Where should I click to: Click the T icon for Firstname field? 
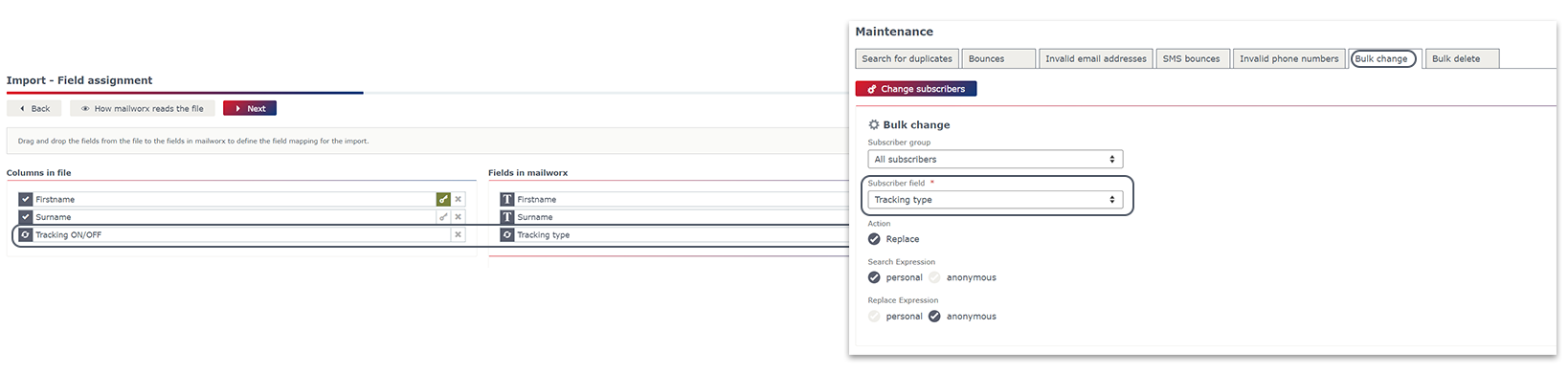507,200
